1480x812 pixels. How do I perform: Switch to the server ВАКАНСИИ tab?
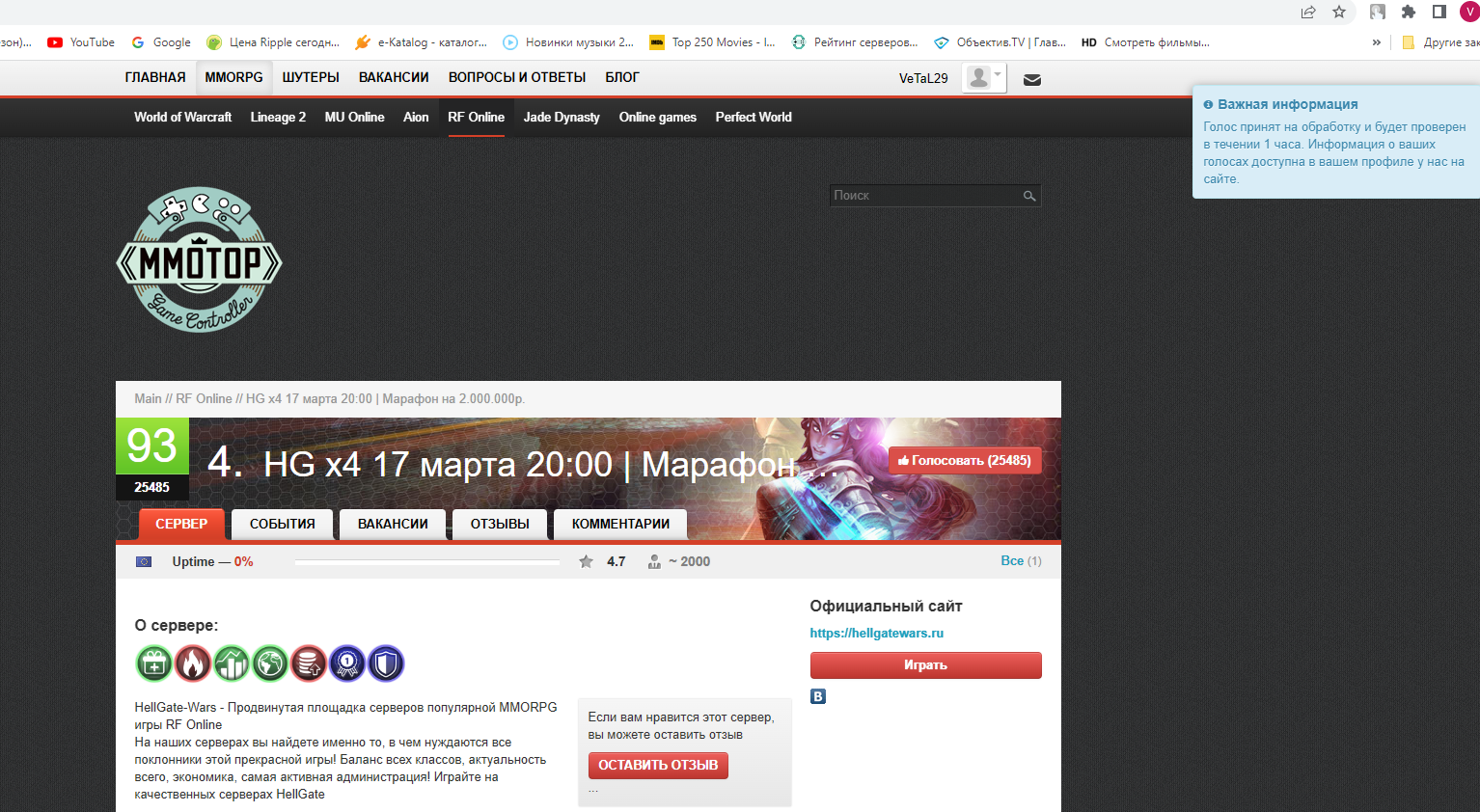tap(393, 524)
